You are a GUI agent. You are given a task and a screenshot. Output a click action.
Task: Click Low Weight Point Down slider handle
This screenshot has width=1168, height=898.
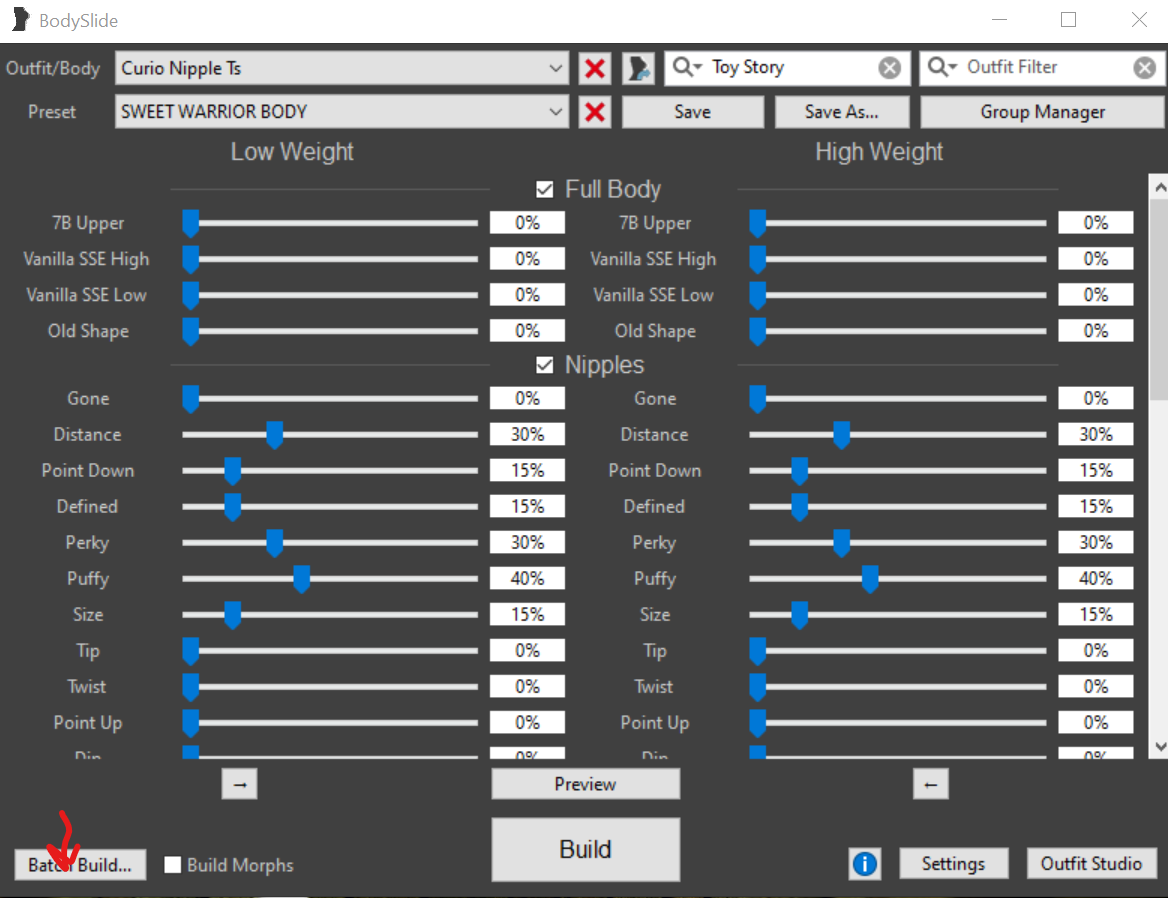pyautogui.click(x=232, y=471)
